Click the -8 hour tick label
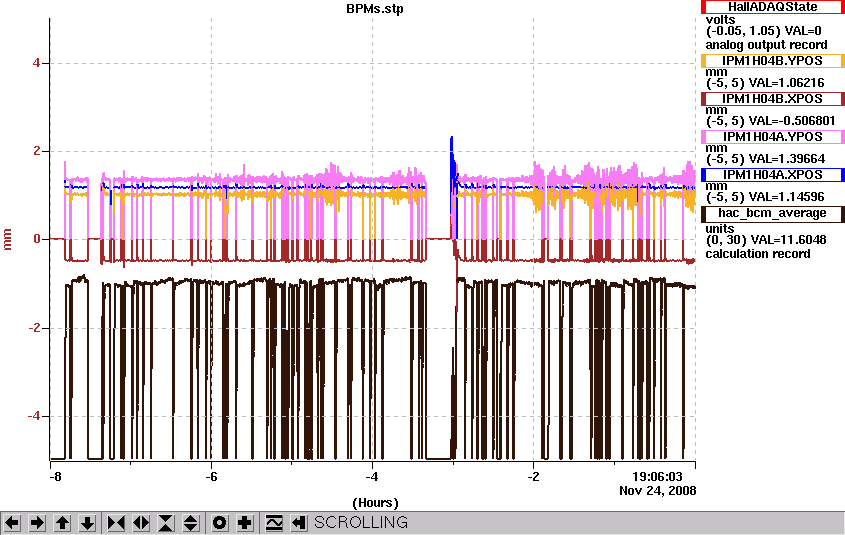The image size is (845, 535). pyautogui.click(x=55, y=477)
